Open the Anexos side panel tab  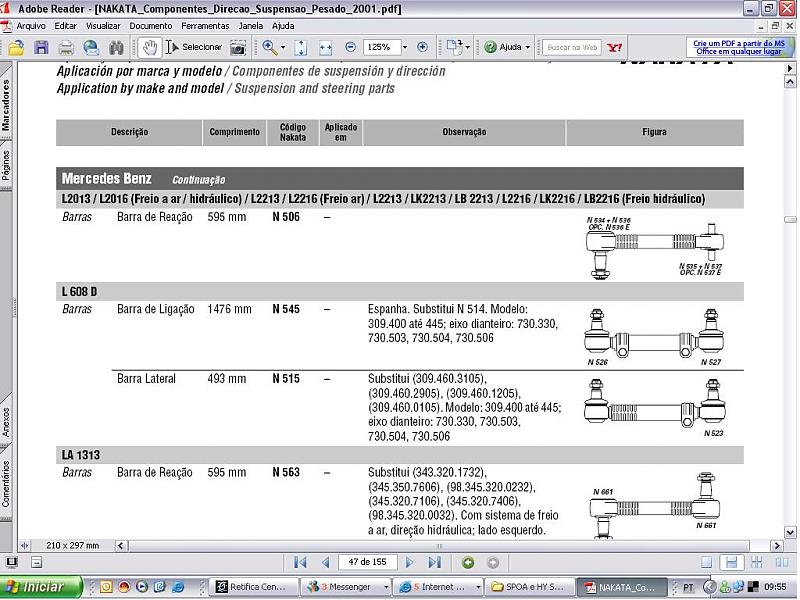6,421
